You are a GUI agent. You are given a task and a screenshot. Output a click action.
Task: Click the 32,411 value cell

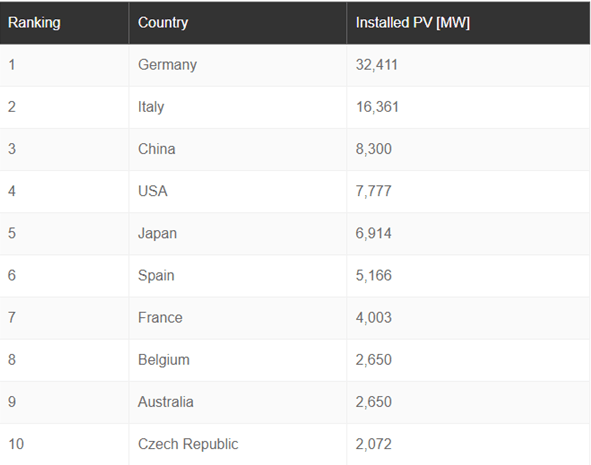pos(468,65)
